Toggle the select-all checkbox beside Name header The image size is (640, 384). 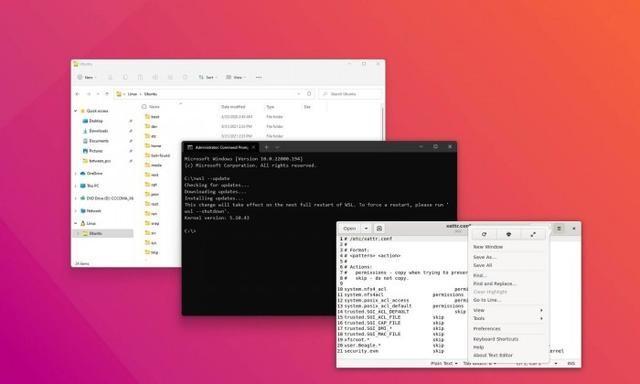pyautogui.click(x=144, y=107)
